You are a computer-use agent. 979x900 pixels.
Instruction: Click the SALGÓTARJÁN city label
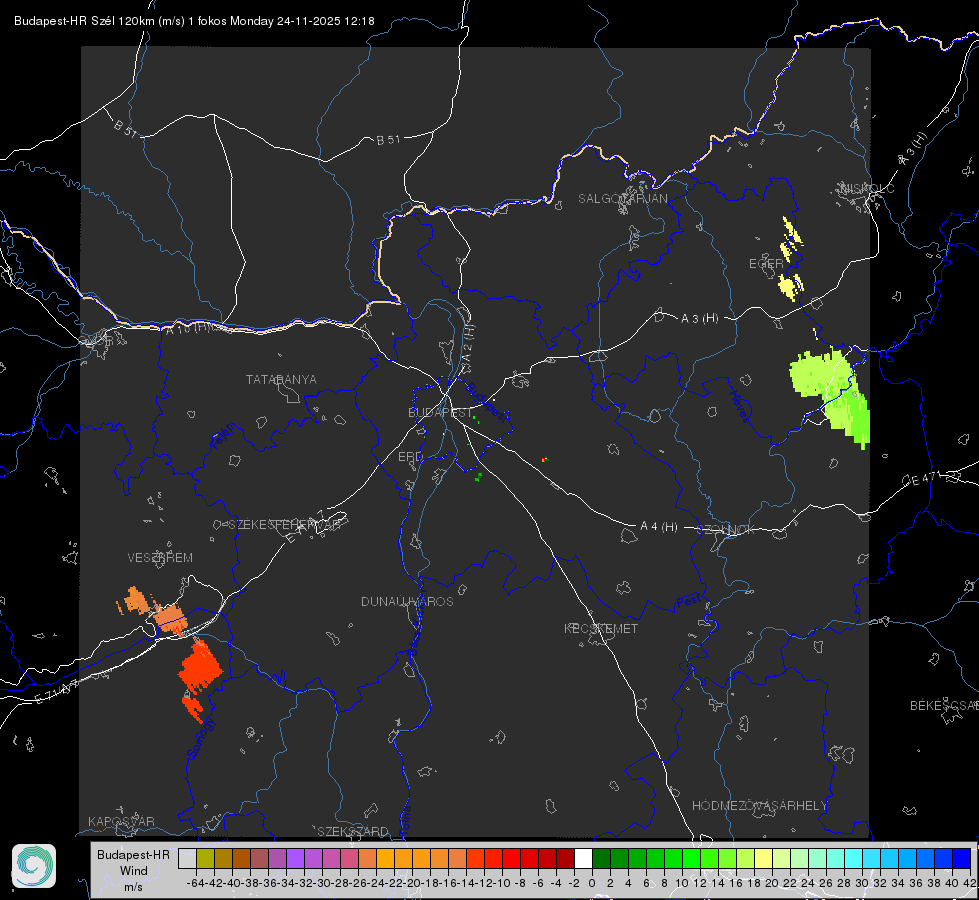click(622, 199)
